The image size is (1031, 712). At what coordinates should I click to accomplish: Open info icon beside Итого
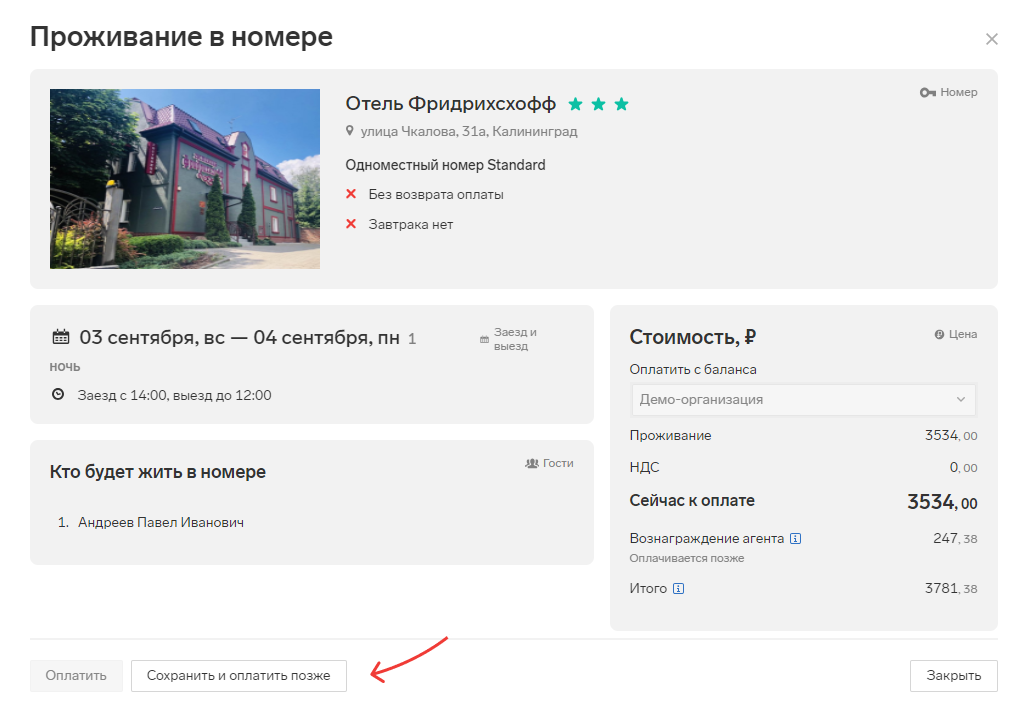click(679, 588)
